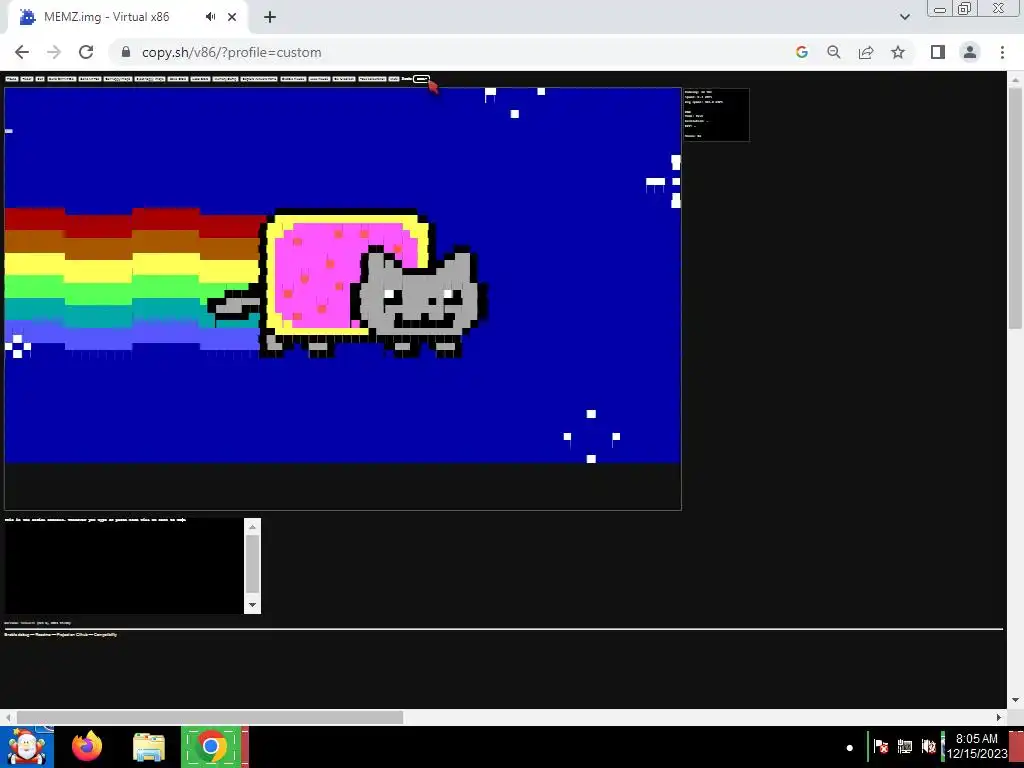Click Capture network traffic button
The height and width of the screenshot is (768, 1024).
pos(259,79)
